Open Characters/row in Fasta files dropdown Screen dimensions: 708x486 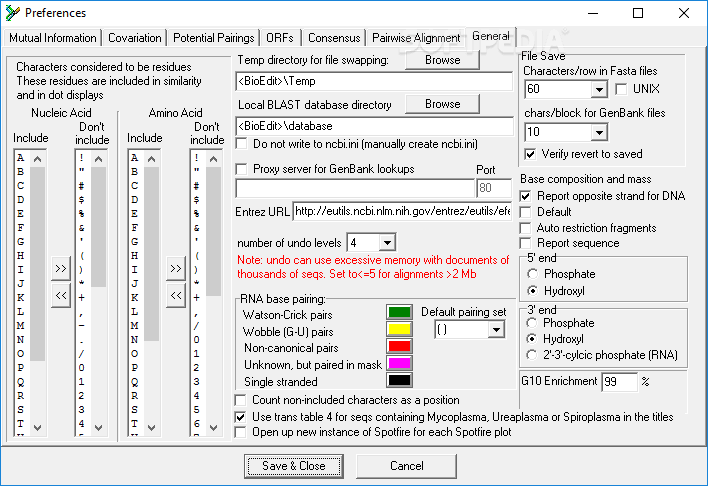[599, 89]
